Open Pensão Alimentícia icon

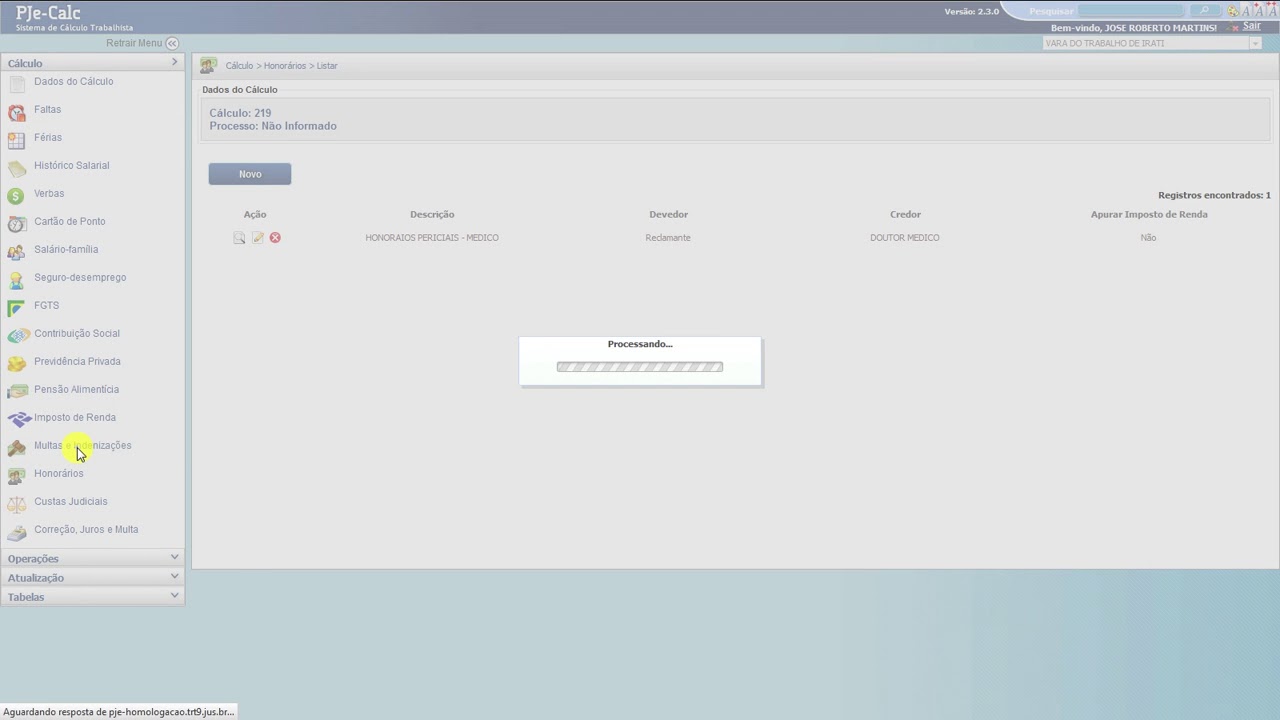coord(17,393)
